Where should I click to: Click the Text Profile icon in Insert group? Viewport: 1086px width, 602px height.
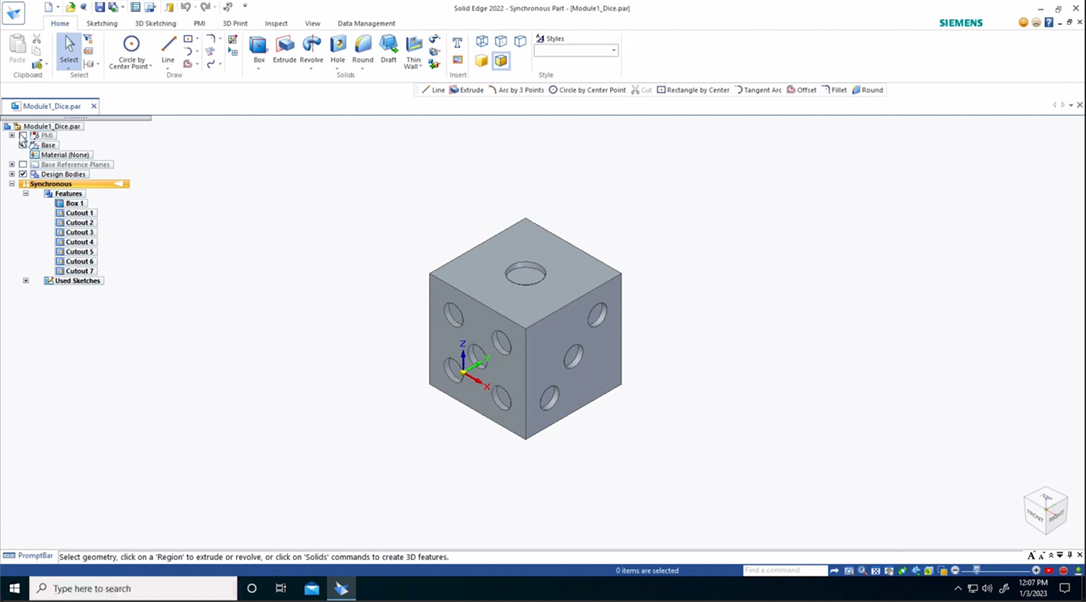click(457, 43)
